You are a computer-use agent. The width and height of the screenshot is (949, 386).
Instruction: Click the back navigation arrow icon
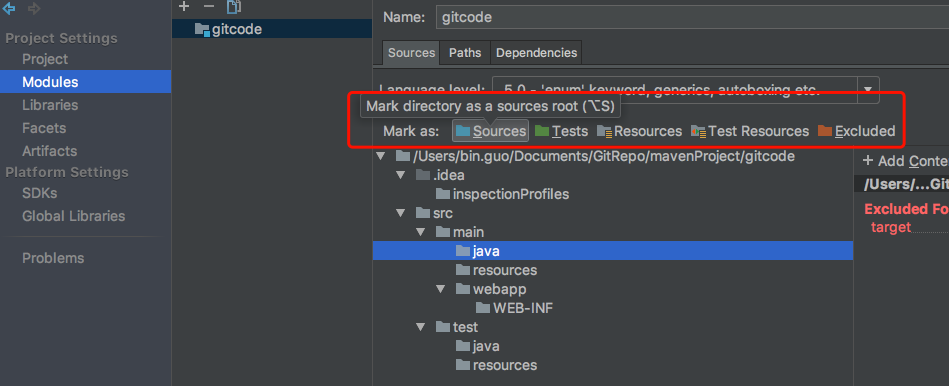[10, 8]
